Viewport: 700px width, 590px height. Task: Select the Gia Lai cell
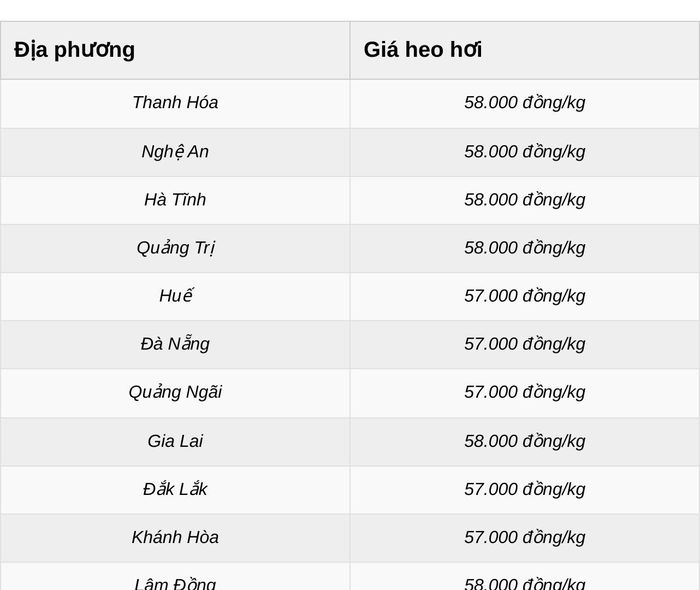pos(175,441)
